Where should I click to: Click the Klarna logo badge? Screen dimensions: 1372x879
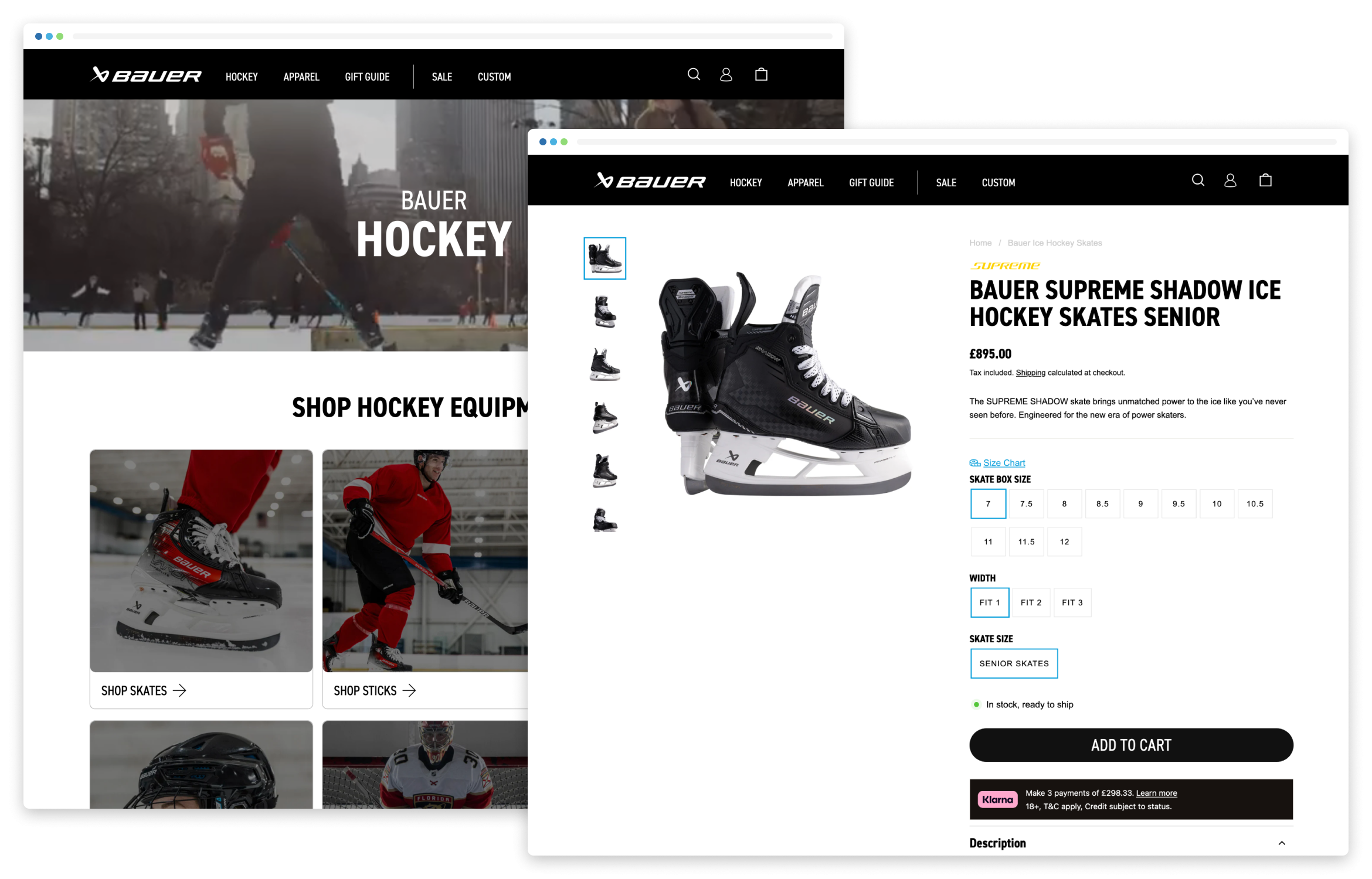(x=997, y=799)
